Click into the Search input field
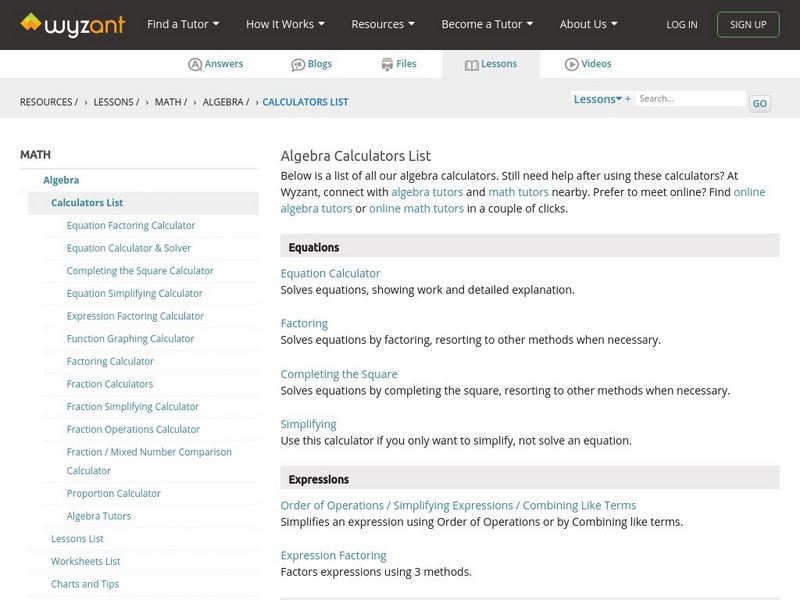 (690, 99)
